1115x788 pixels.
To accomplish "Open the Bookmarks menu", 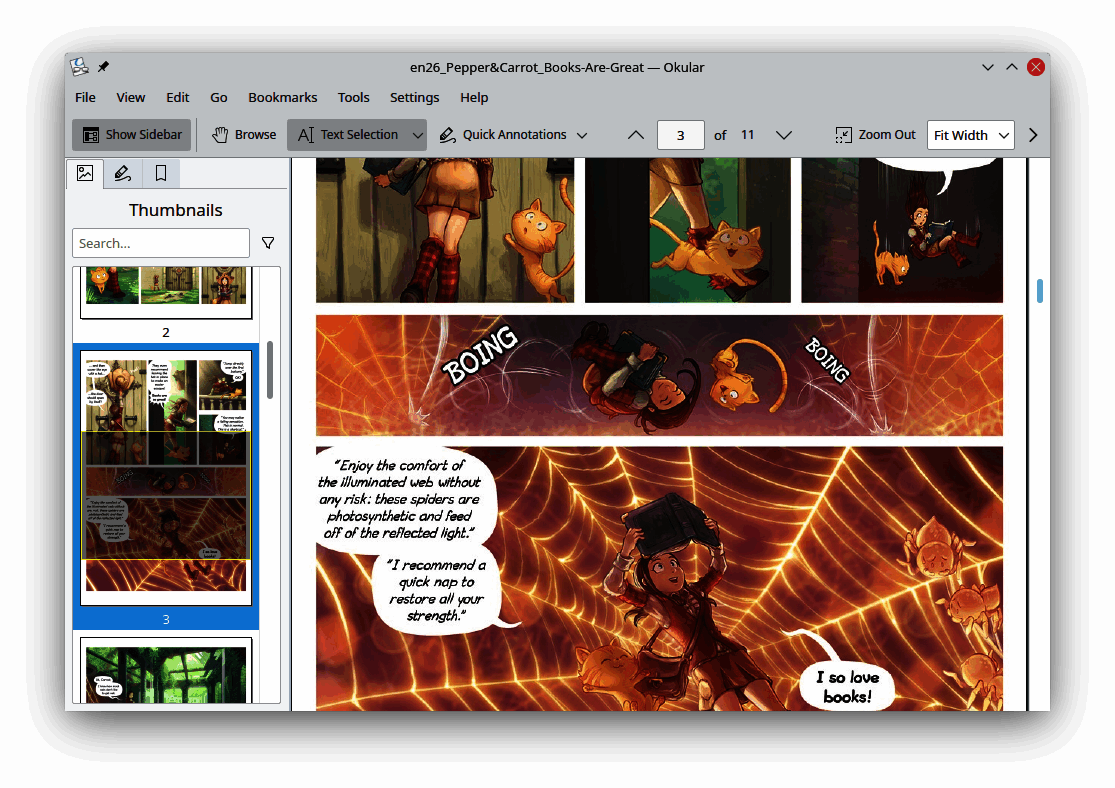I will coord(282,97).
